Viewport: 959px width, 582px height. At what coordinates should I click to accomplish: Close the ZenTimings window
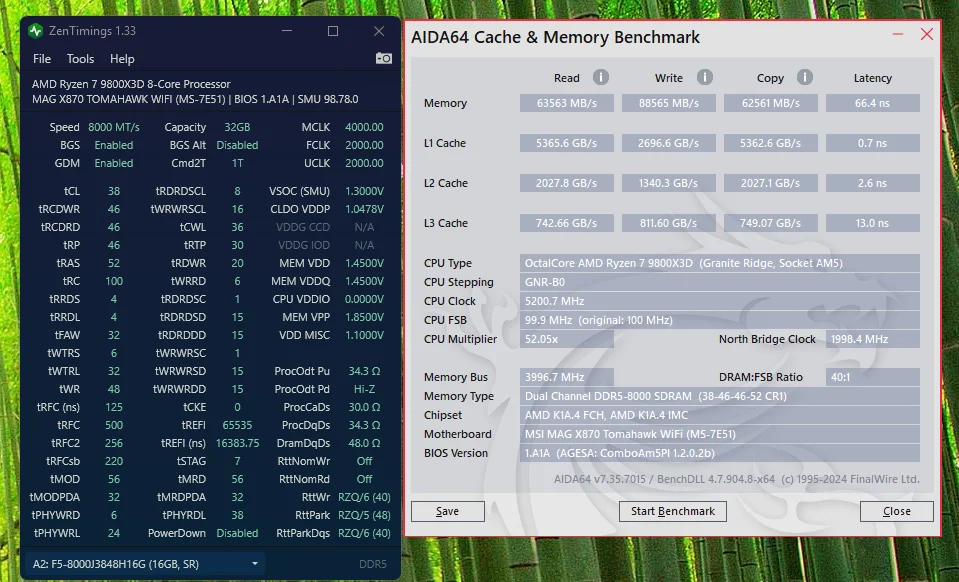pos(379,31)
